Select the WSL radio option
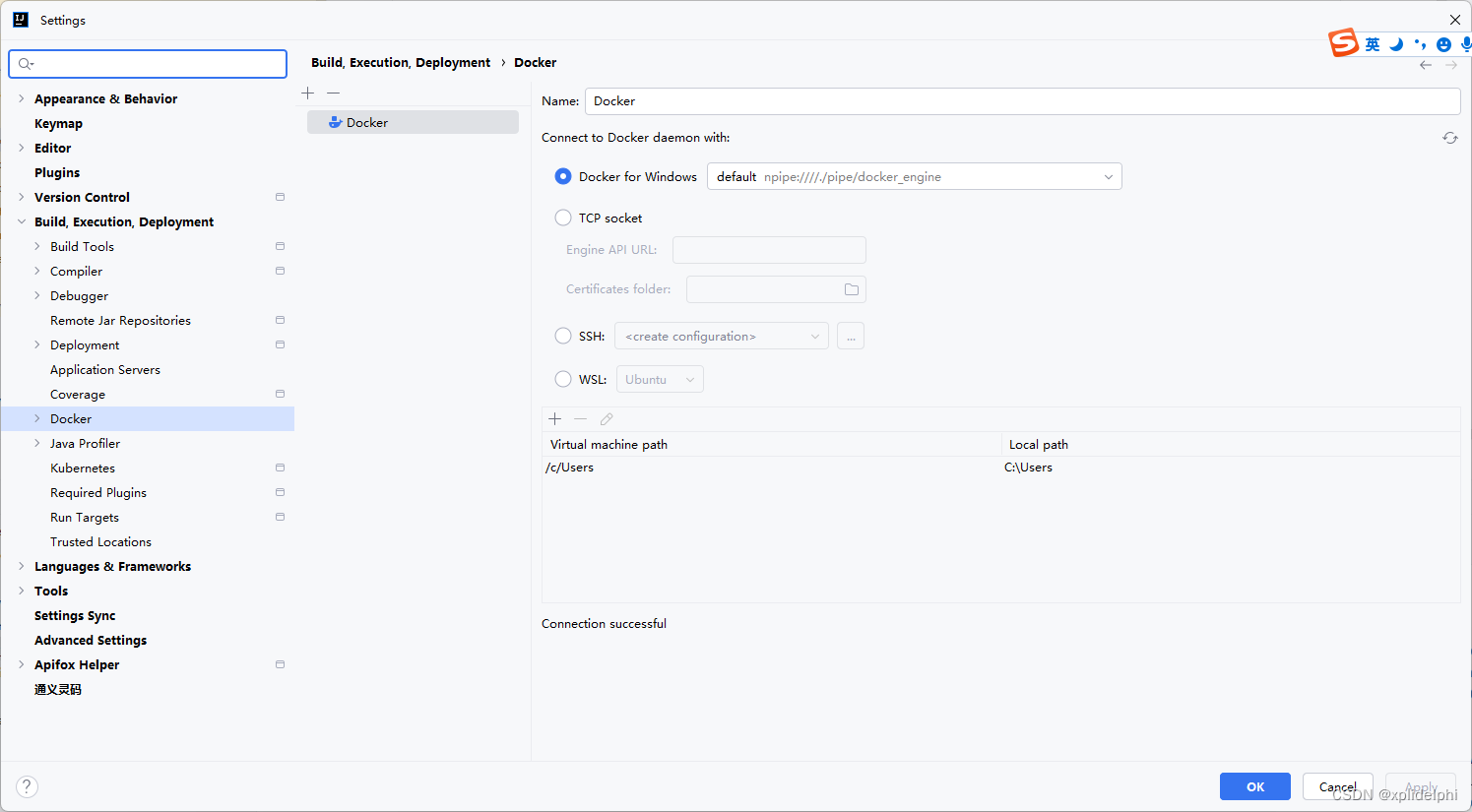The width and height of the screenshot is (1472, 812). tap(563, 379)
